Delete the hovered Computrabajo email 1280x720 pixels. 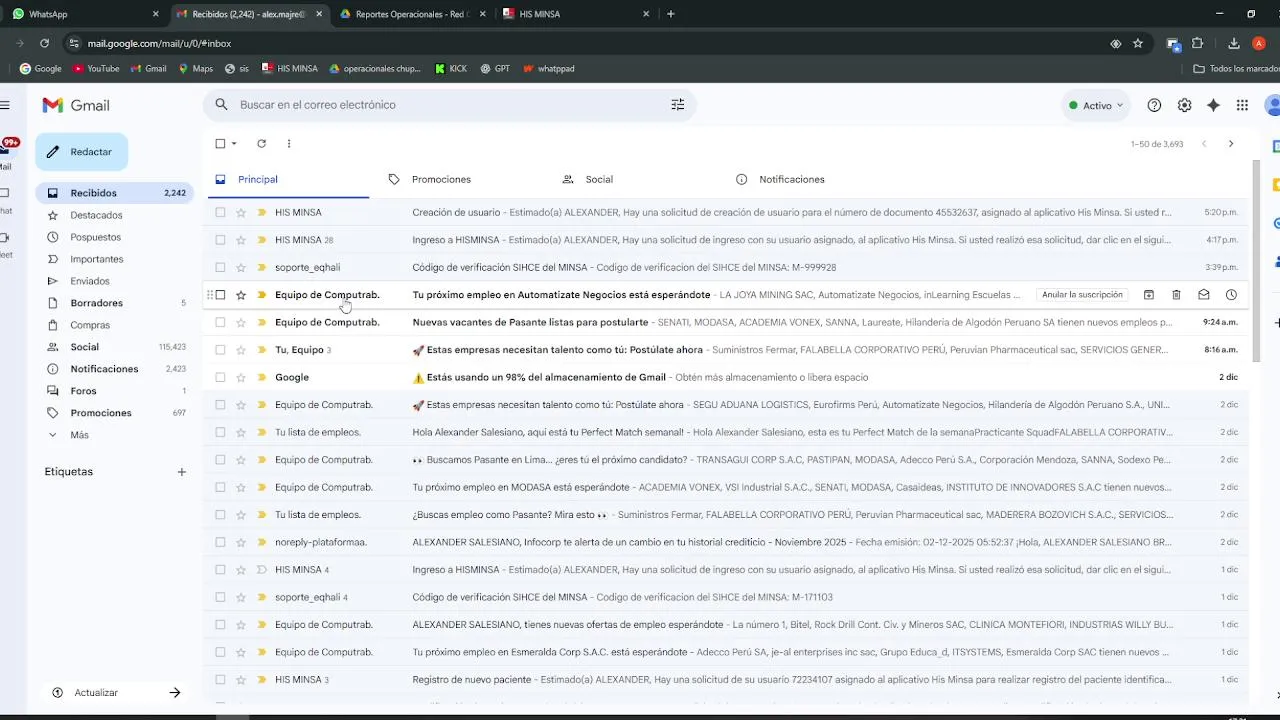coord(1176,295)
